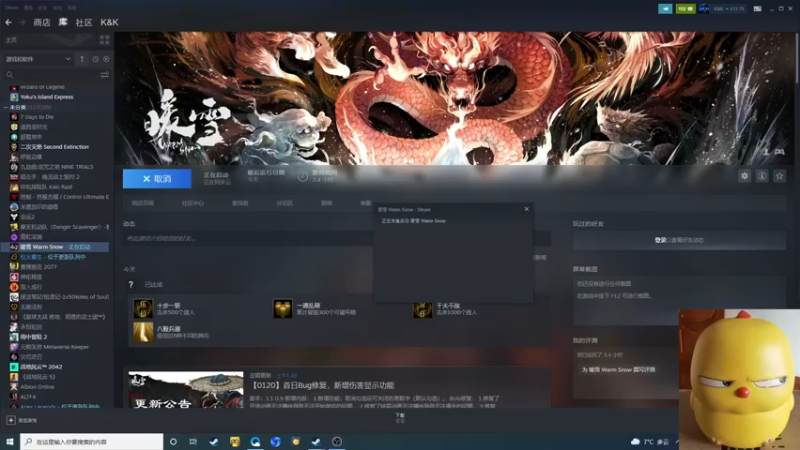Viewport: 800px width, 450px height.
Task: Select Warm Snow in game list
Action: [55, 247]
